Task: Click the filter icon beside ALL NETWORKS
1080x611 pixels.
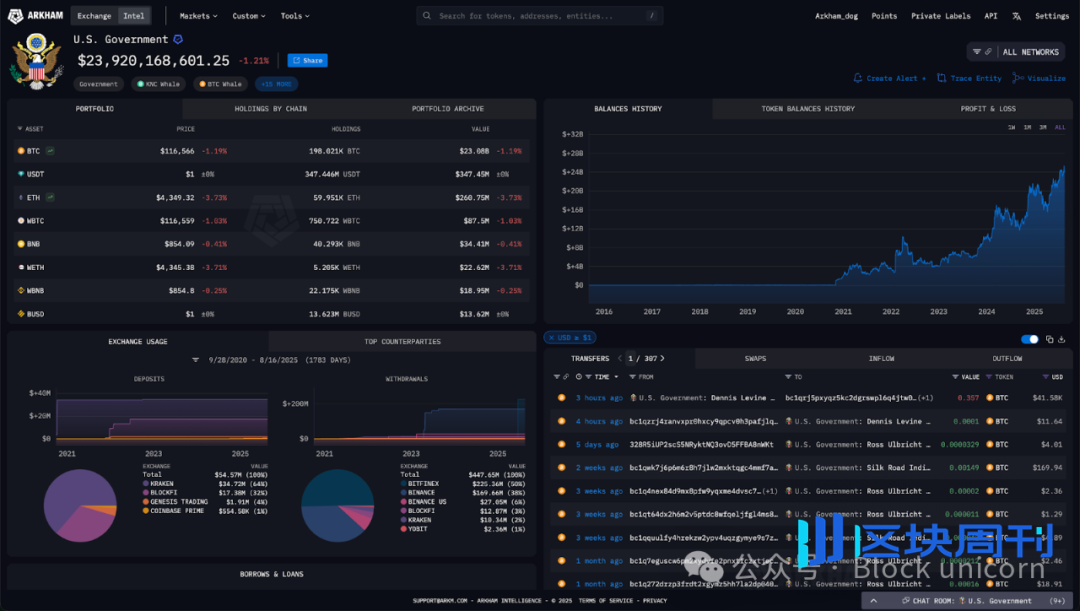Action: pos(977,52)
